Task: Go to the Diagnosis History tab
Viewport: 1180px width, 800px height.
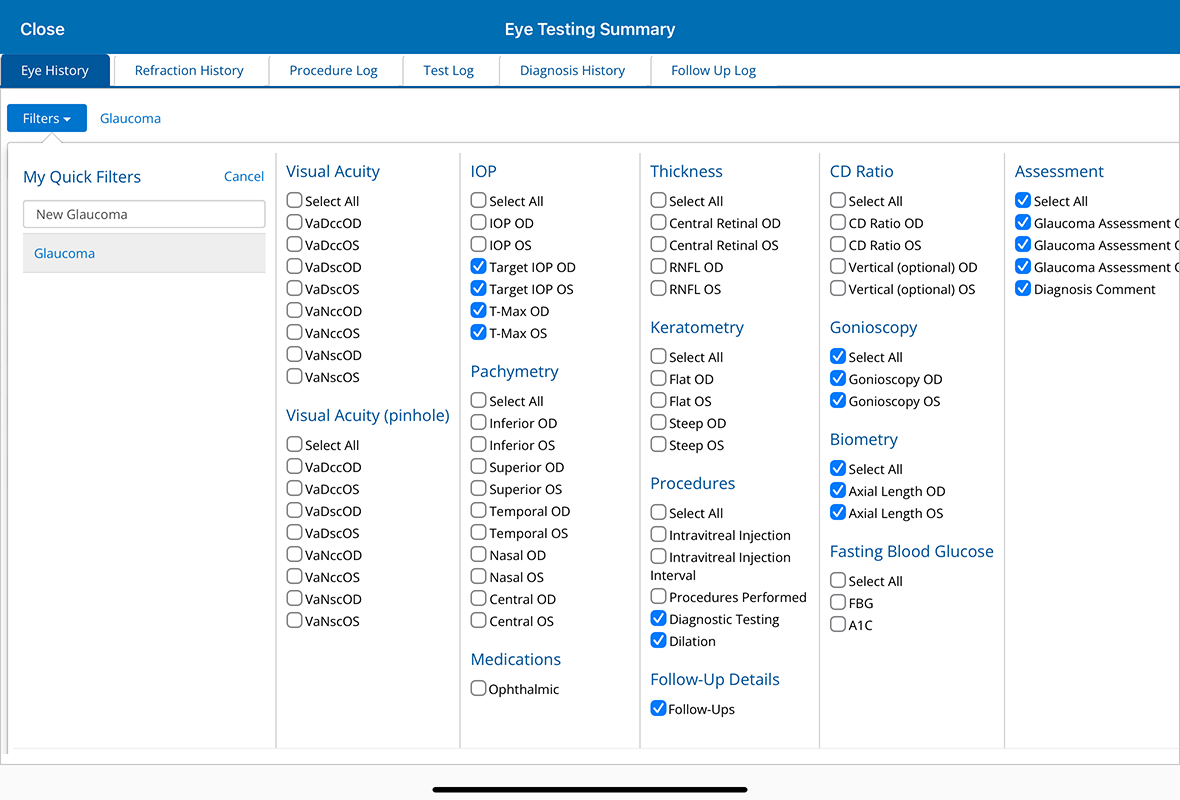Action: [x=572, y=70]
